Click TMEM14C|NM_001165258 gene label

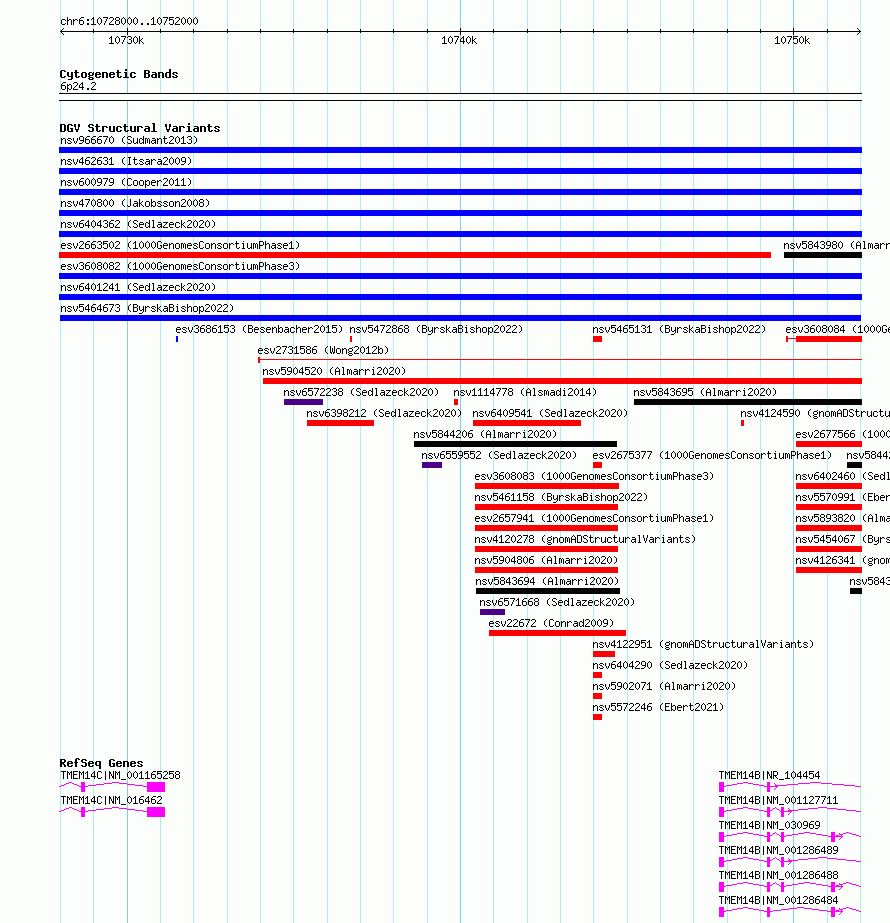[120, 775]
